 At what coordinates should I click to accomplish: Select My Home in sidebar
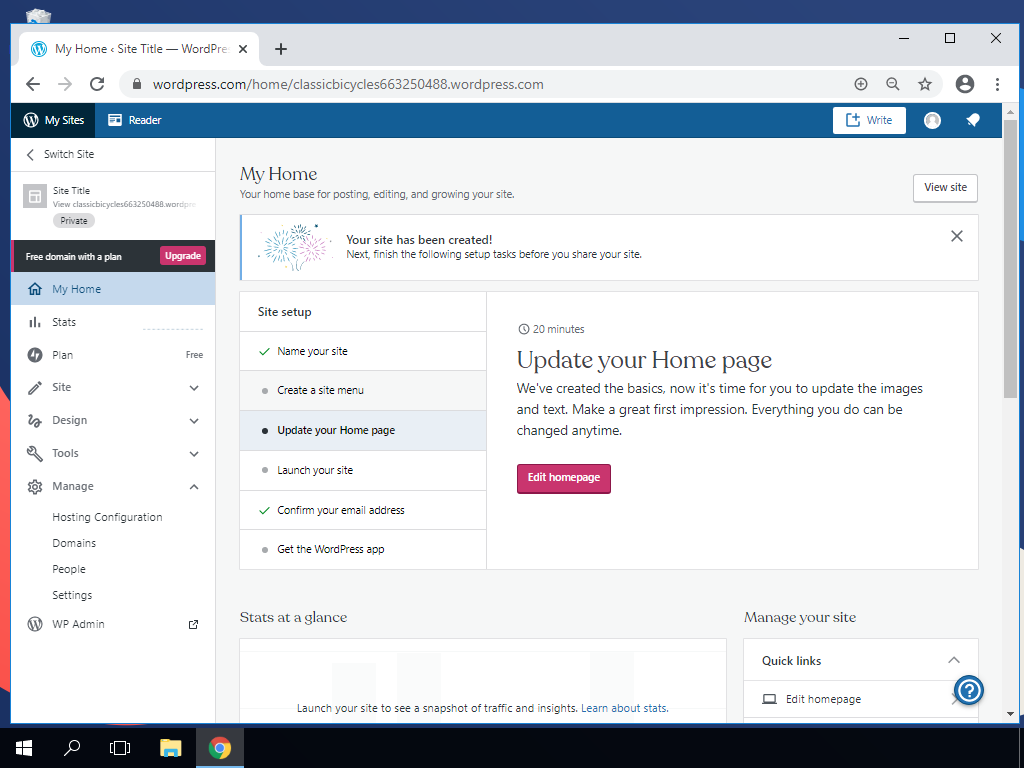113,289
